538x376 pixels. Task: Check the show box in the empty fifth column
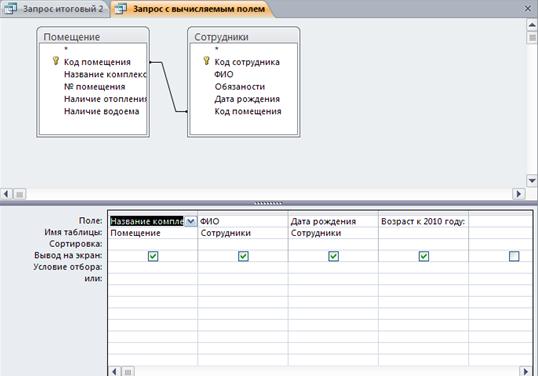514,256
